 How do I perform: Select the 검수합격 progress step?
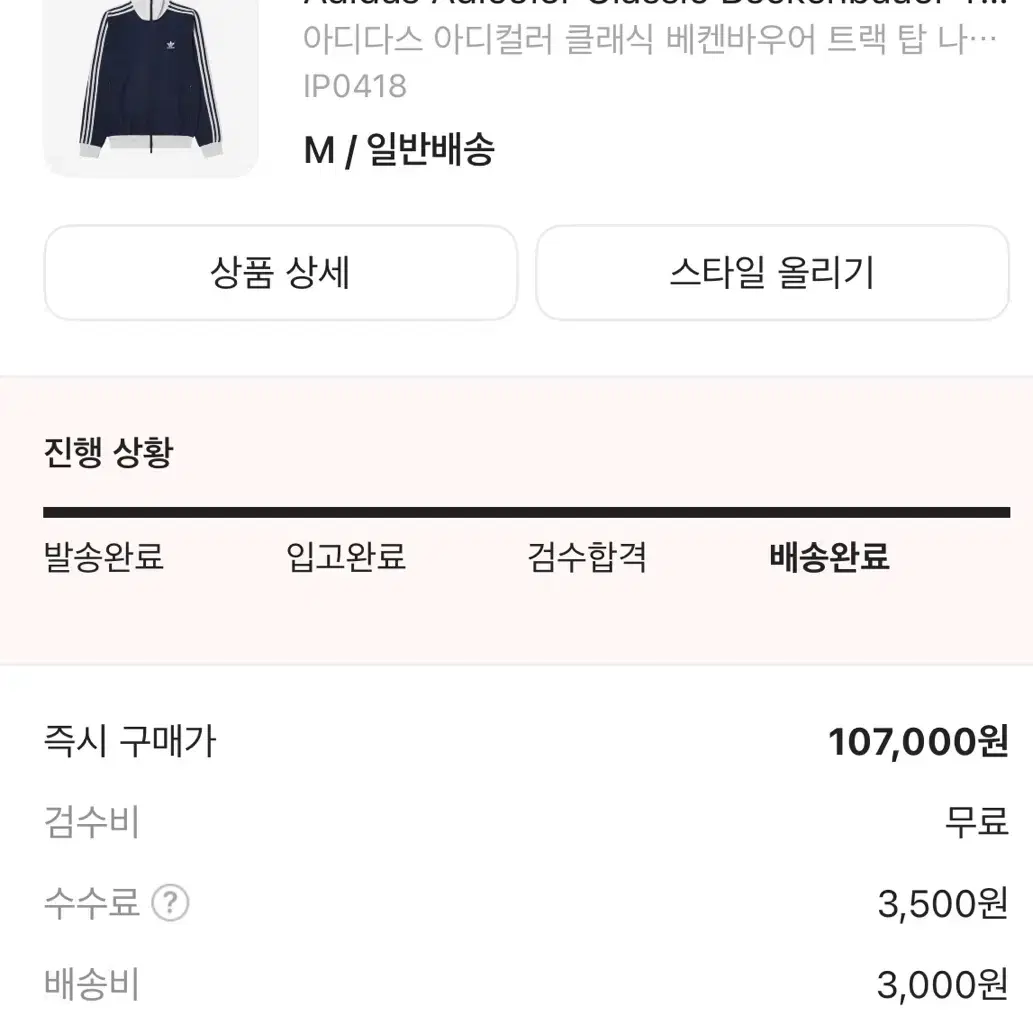pyautogui.click(x=588, y=559)
